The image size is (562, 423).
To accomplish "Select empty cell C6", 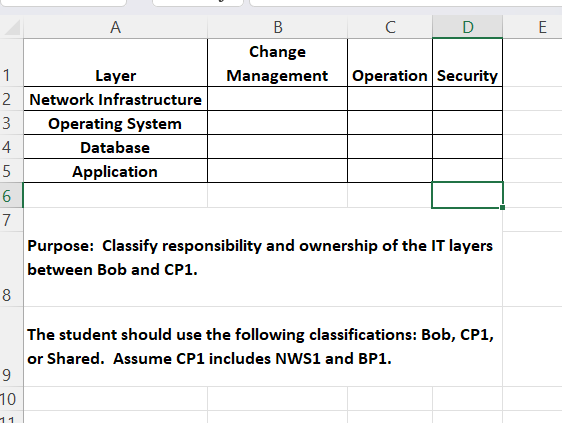I will click(x=390, y=195).
